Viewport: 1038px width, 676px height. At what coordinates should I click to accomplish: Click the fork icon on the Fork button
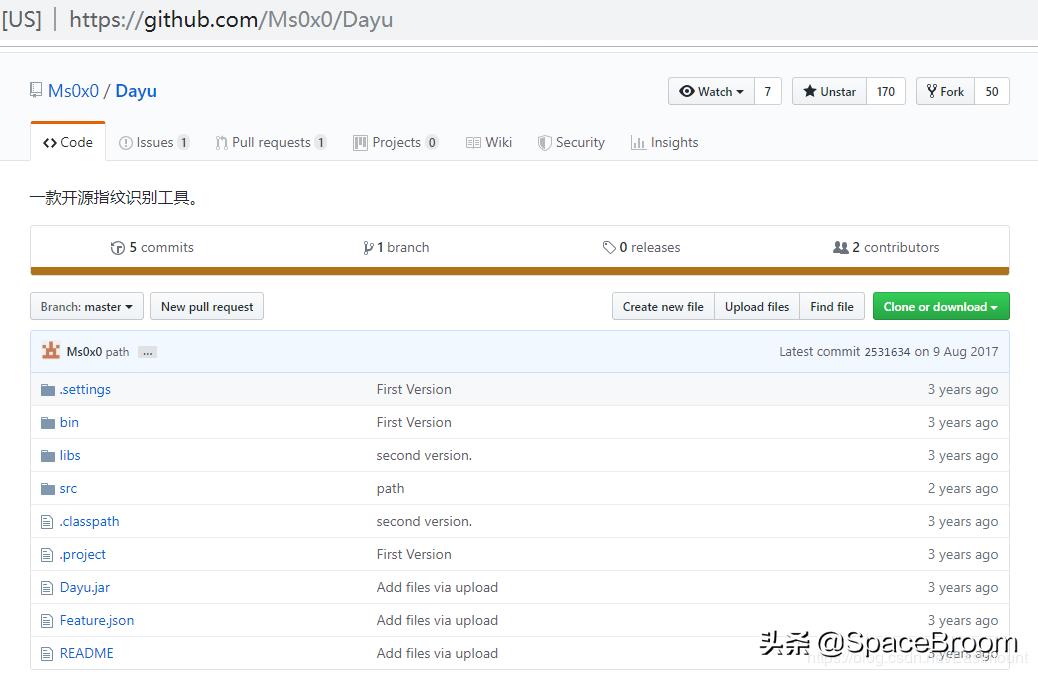coord(931,91)
